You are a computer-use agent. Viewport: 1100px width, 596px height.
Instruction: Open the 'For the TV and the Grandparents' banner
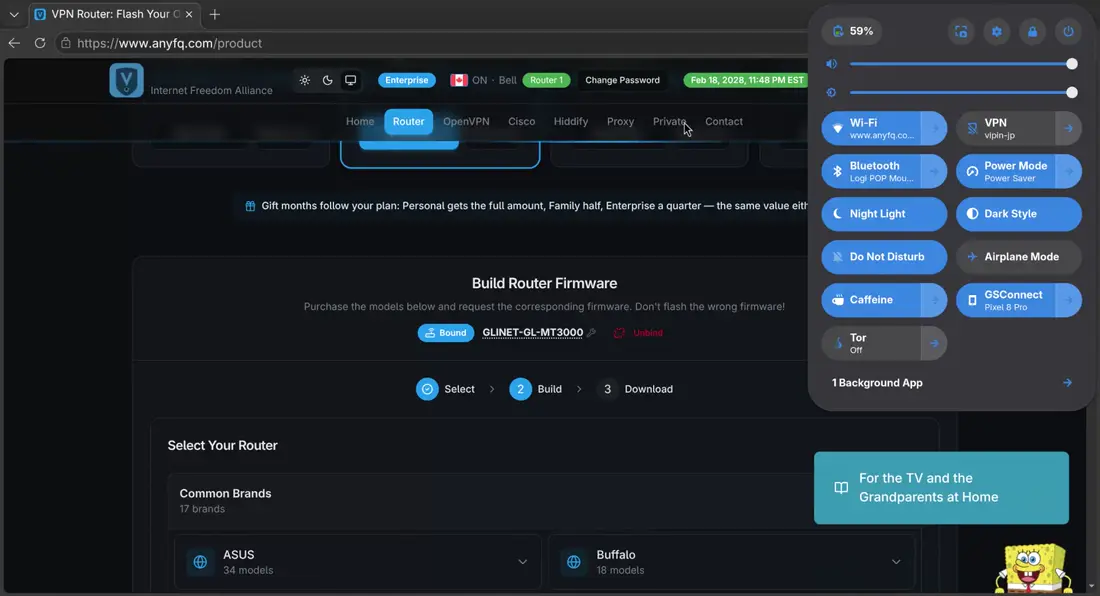[941, 487]
